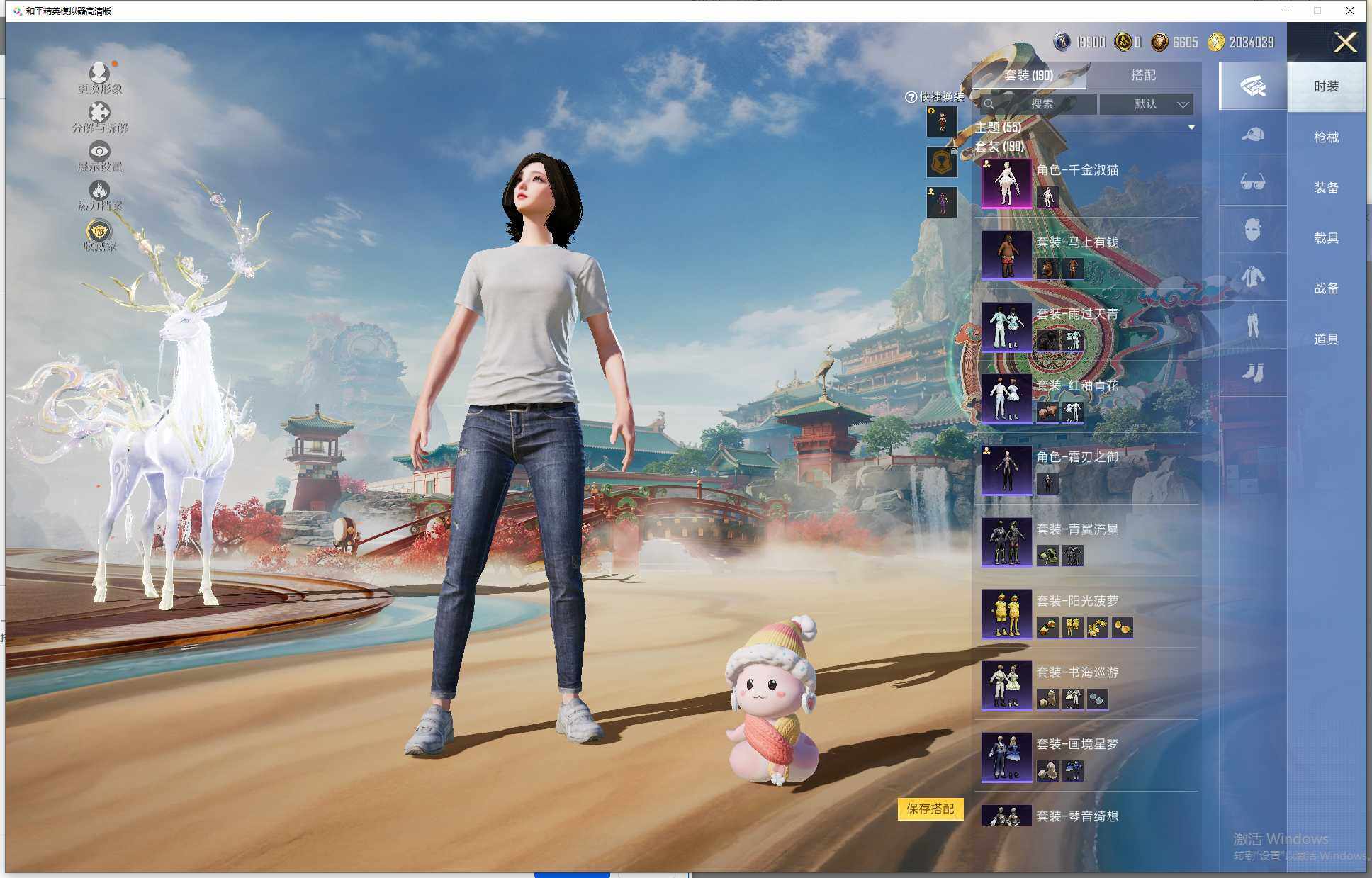Viewport: 1372px width, 878px height.
Task: Select the face mask category icon
Action: [1252, 230]
